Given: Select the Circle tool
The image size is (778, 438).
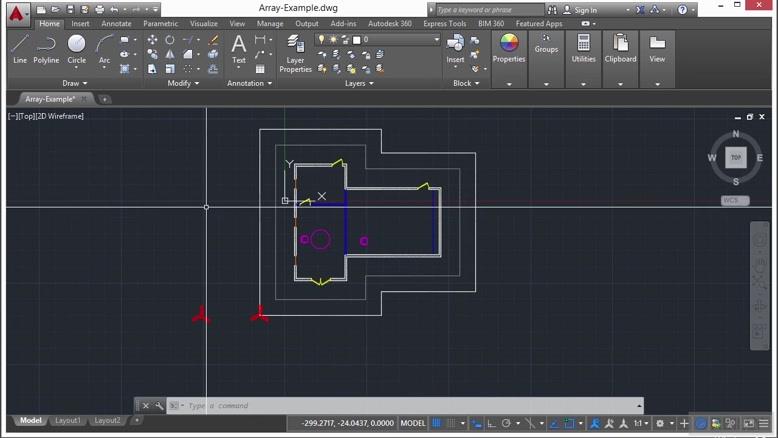Looking at the screenshot, I should [x=76, y=49].
